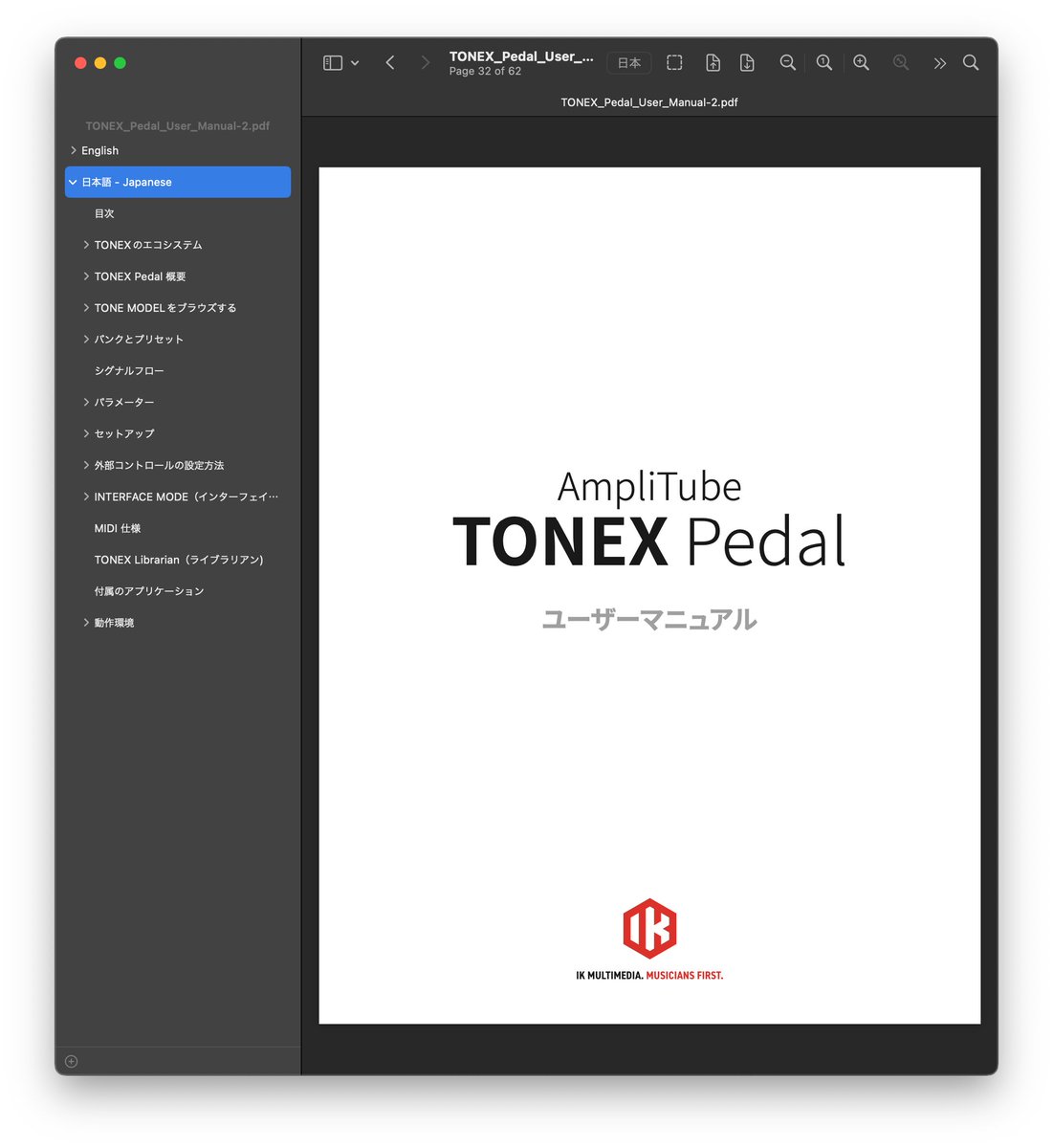
Task: Open the MIDI 仕様 chapter
Action: pos(118,527)
